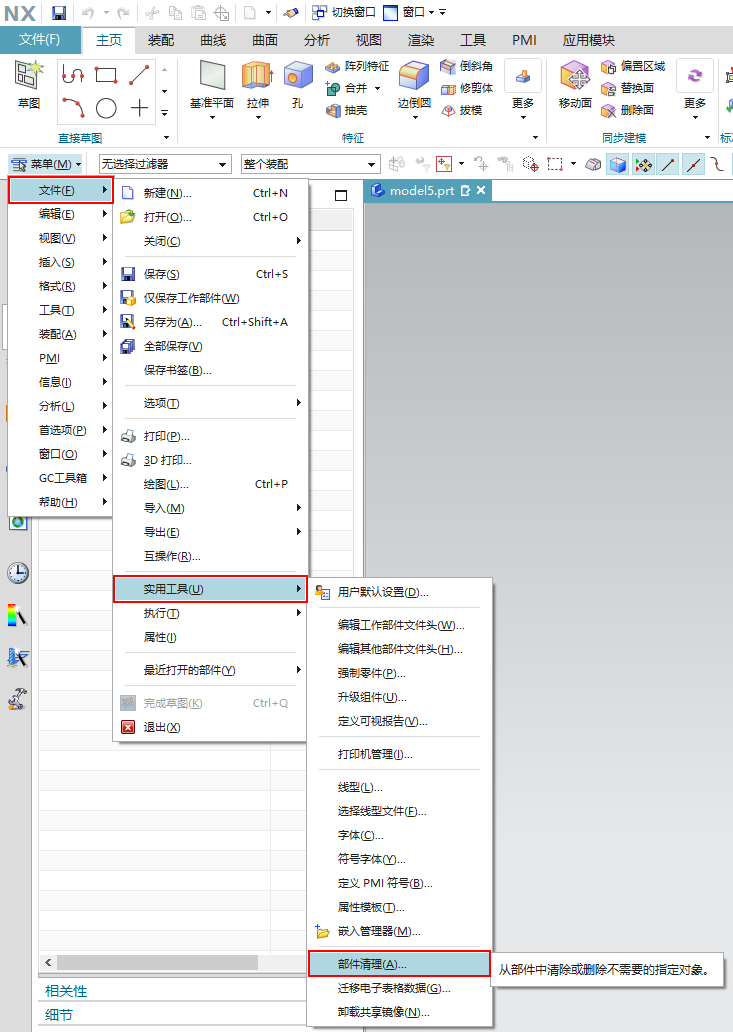This screenshot has width=733, height=1032.
Task: Choose 退出(X) menu entry
Action: tap(209, 727)
